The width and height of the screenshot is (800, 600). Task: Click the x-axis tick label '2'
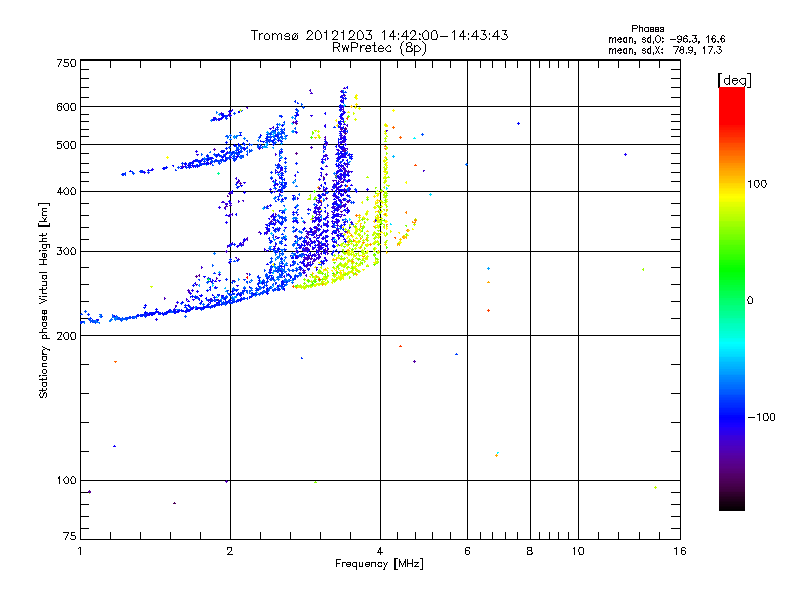pyautogui.click(x=230, y=551)
